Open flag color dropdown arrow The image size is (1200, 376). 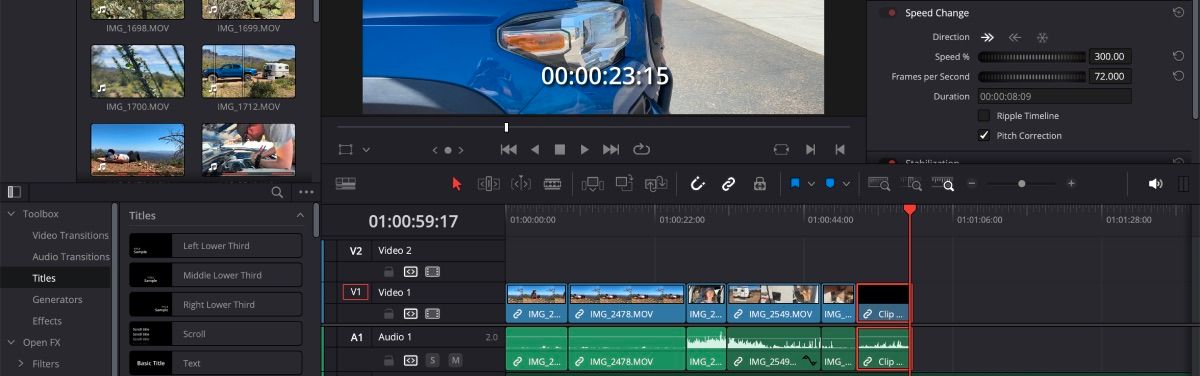(811, 184)
